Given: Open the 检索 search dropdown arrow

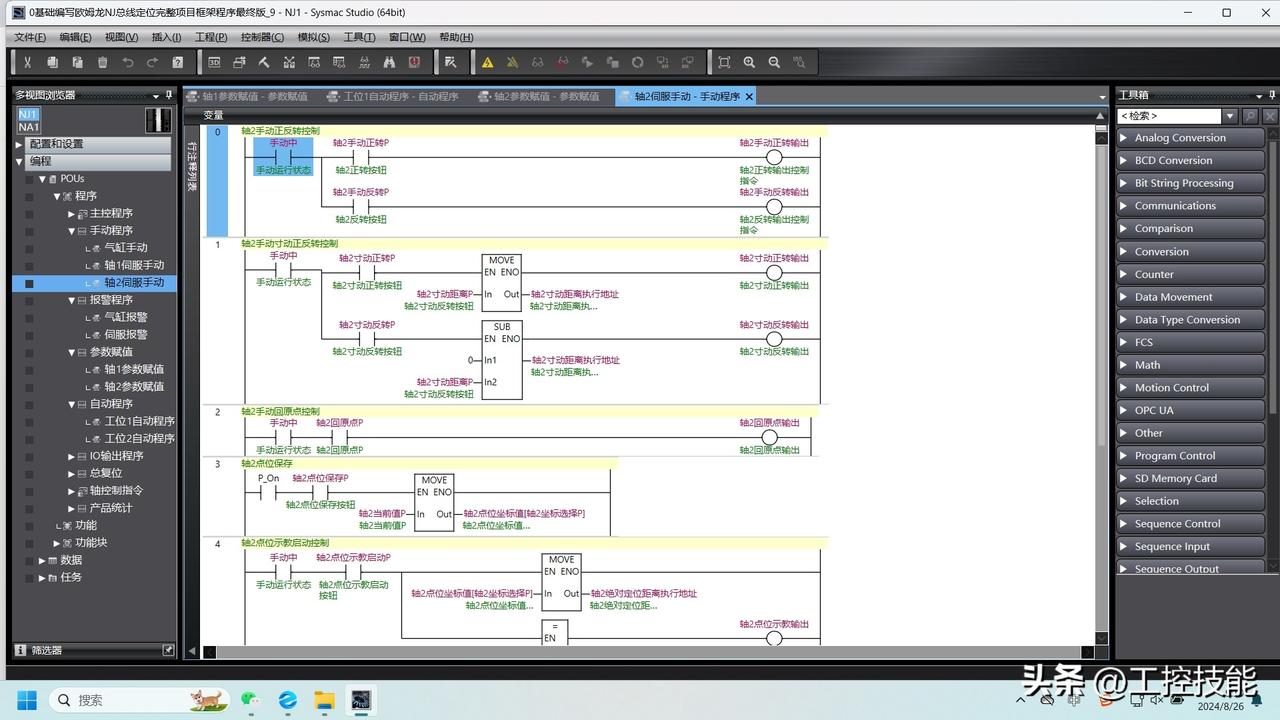Looking at the screenshot, I should pyautogui.click(x=1230, y=116).
